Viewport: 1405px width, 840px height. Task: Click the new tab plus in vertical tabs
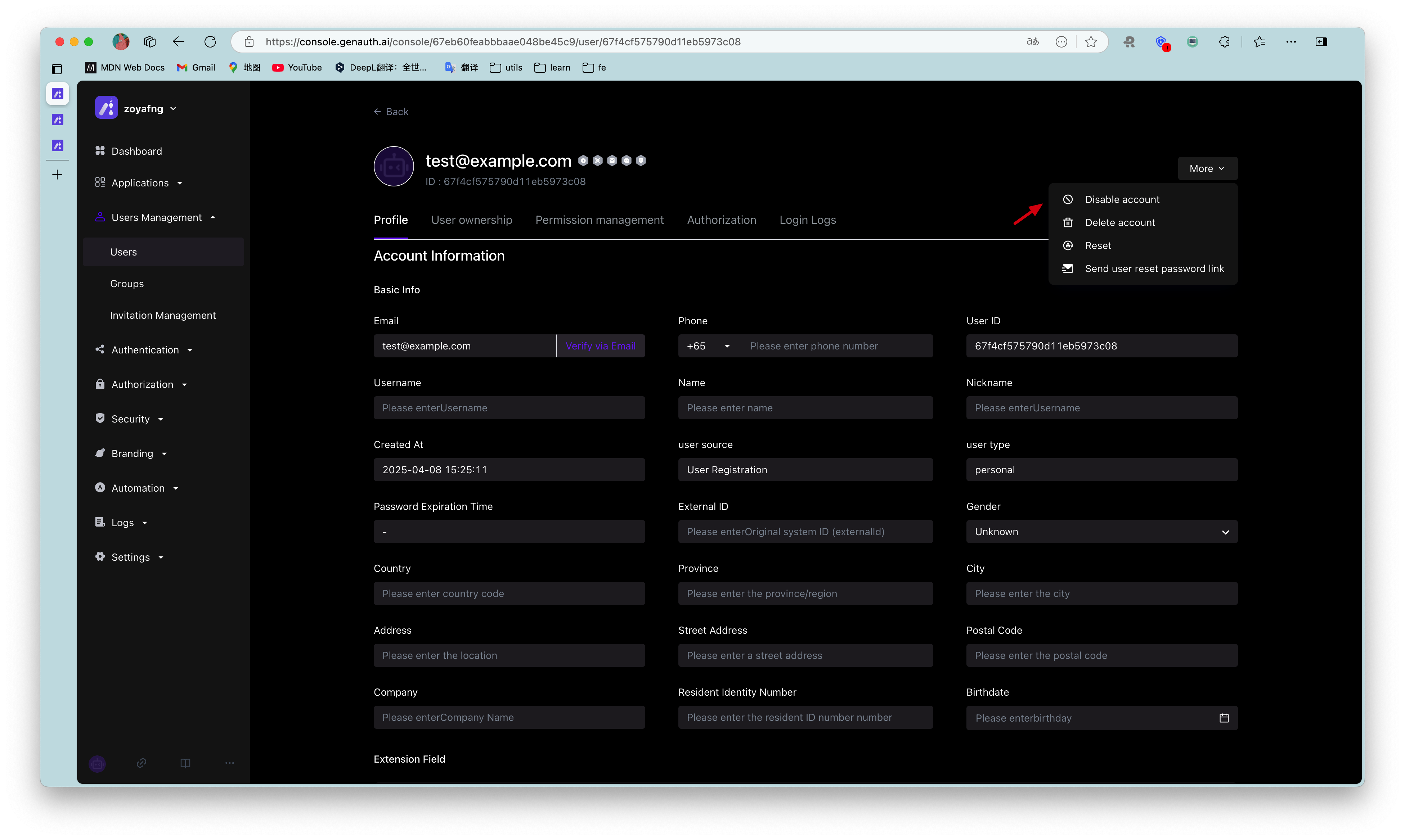click(x=57, y=174)
